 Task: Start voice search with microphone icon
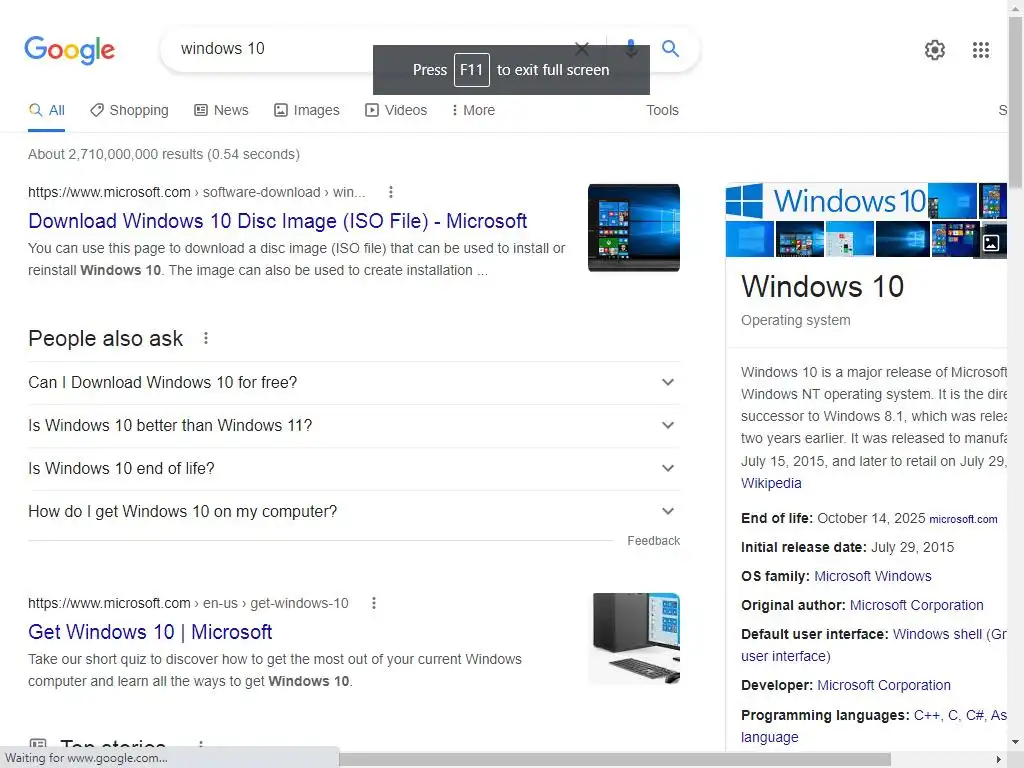[631, 48]
